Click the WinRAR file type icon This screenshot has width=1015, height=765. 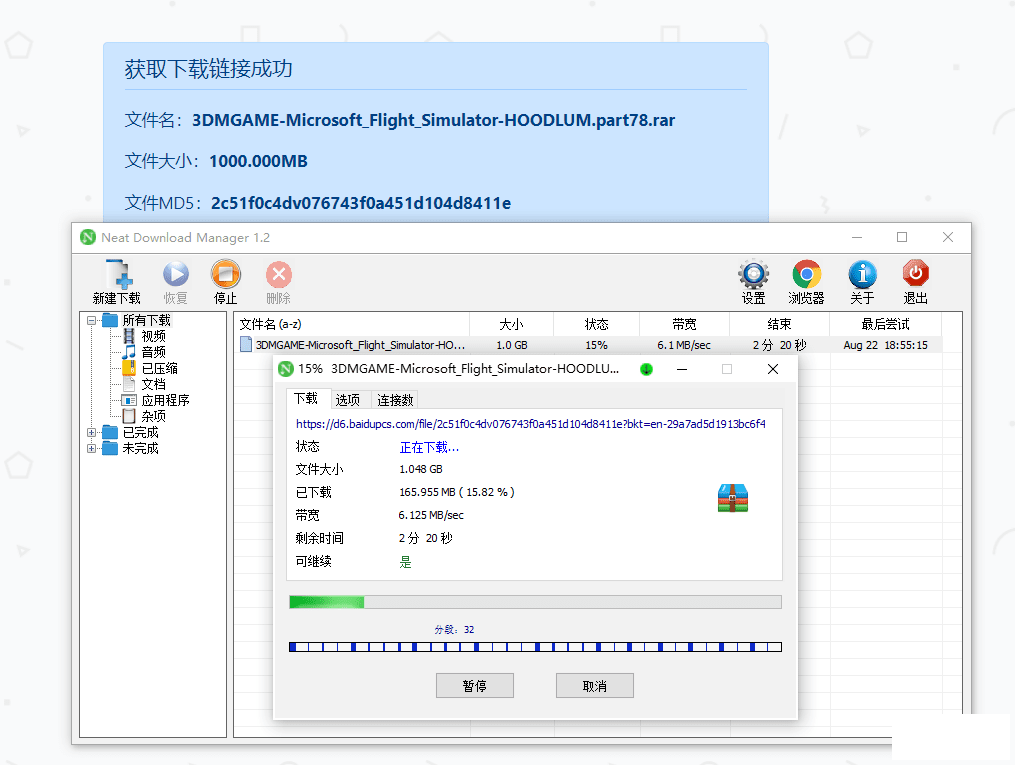click(x=733, y=498)
